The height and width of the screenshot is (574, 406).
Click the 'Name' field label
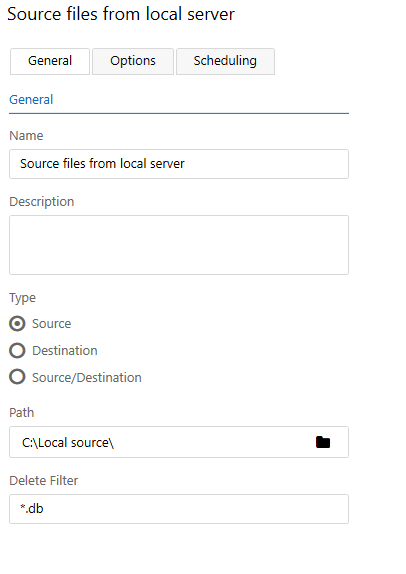tap(26, 136)
